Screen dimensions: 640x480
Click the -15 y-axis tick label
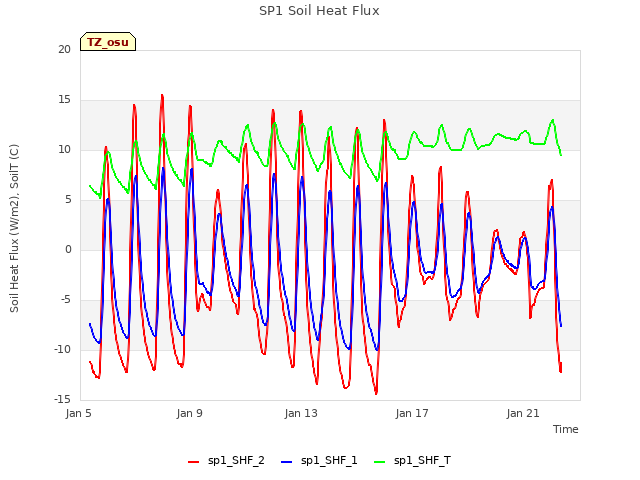coord(63,400)
